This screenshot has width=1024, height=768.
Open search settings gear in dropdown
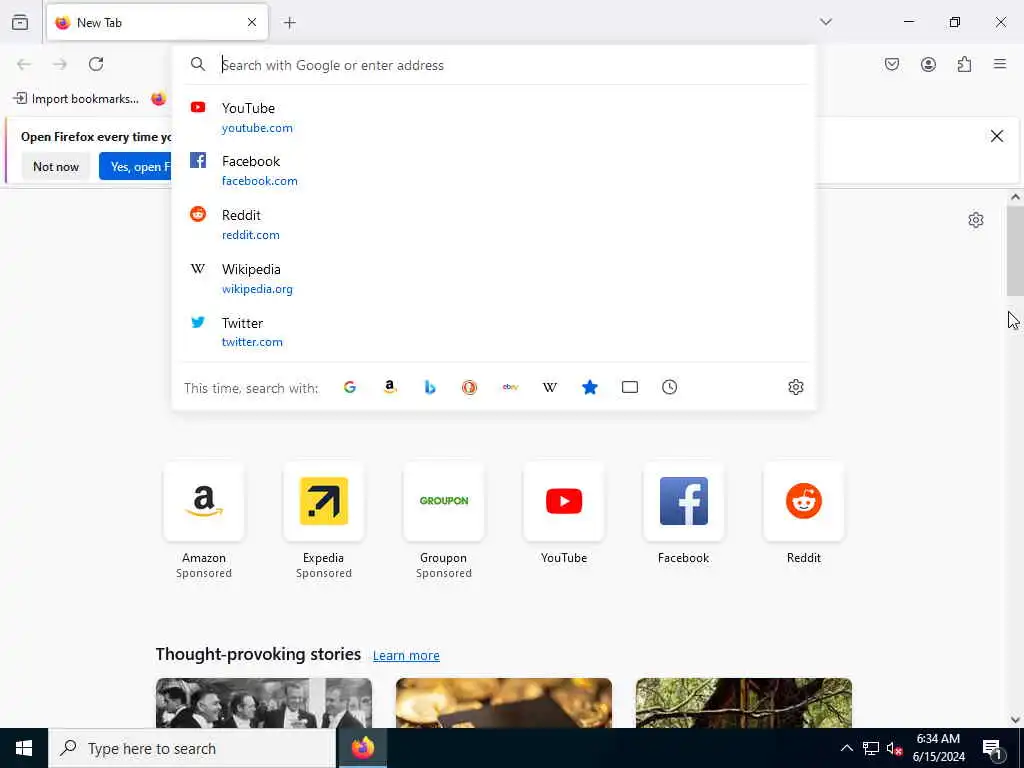795,387
